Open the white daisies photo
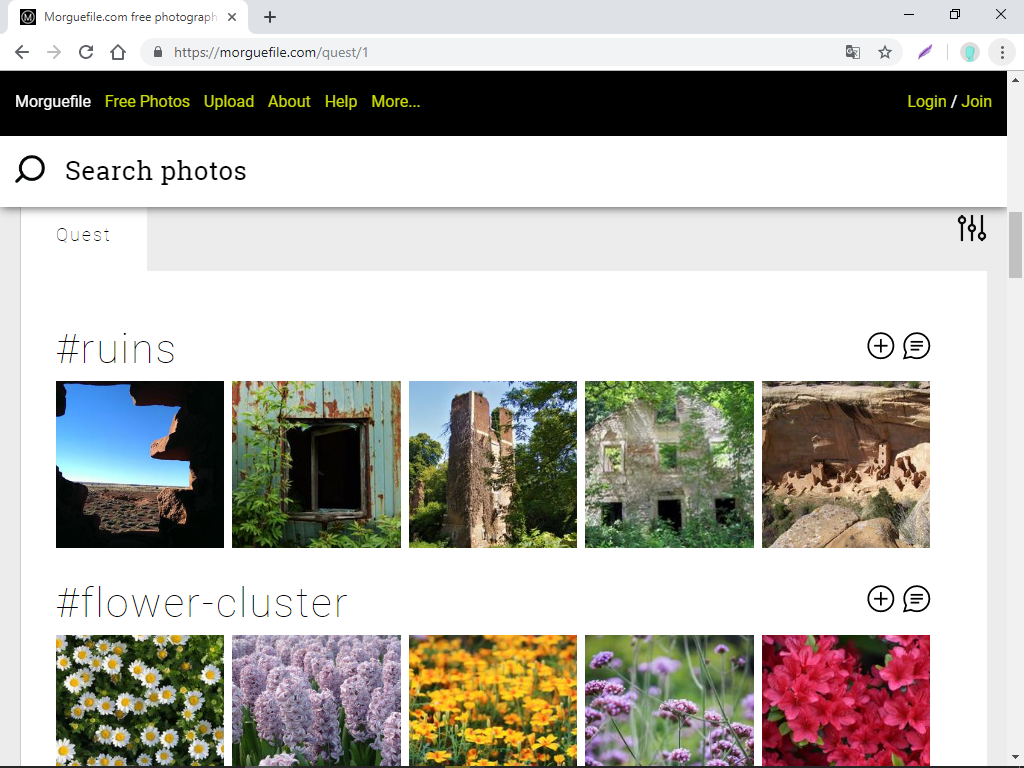This screenshot has height=768, width=1024. pyautogui.click(x=140, y=700)
